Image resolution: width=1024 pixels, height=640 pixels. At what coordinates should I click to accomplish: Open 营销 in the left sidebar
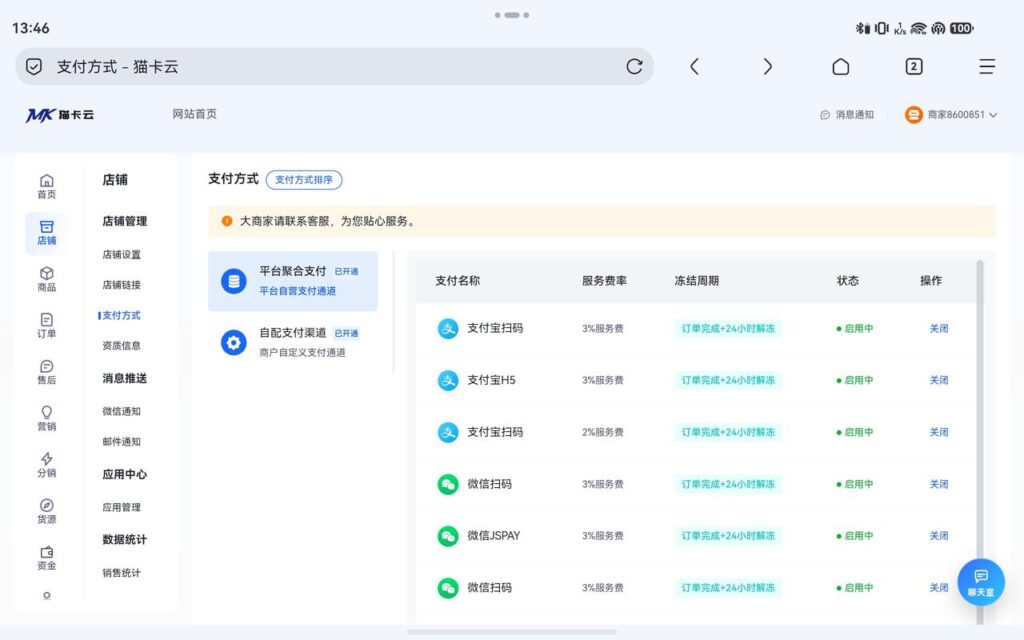coord(46,419)
